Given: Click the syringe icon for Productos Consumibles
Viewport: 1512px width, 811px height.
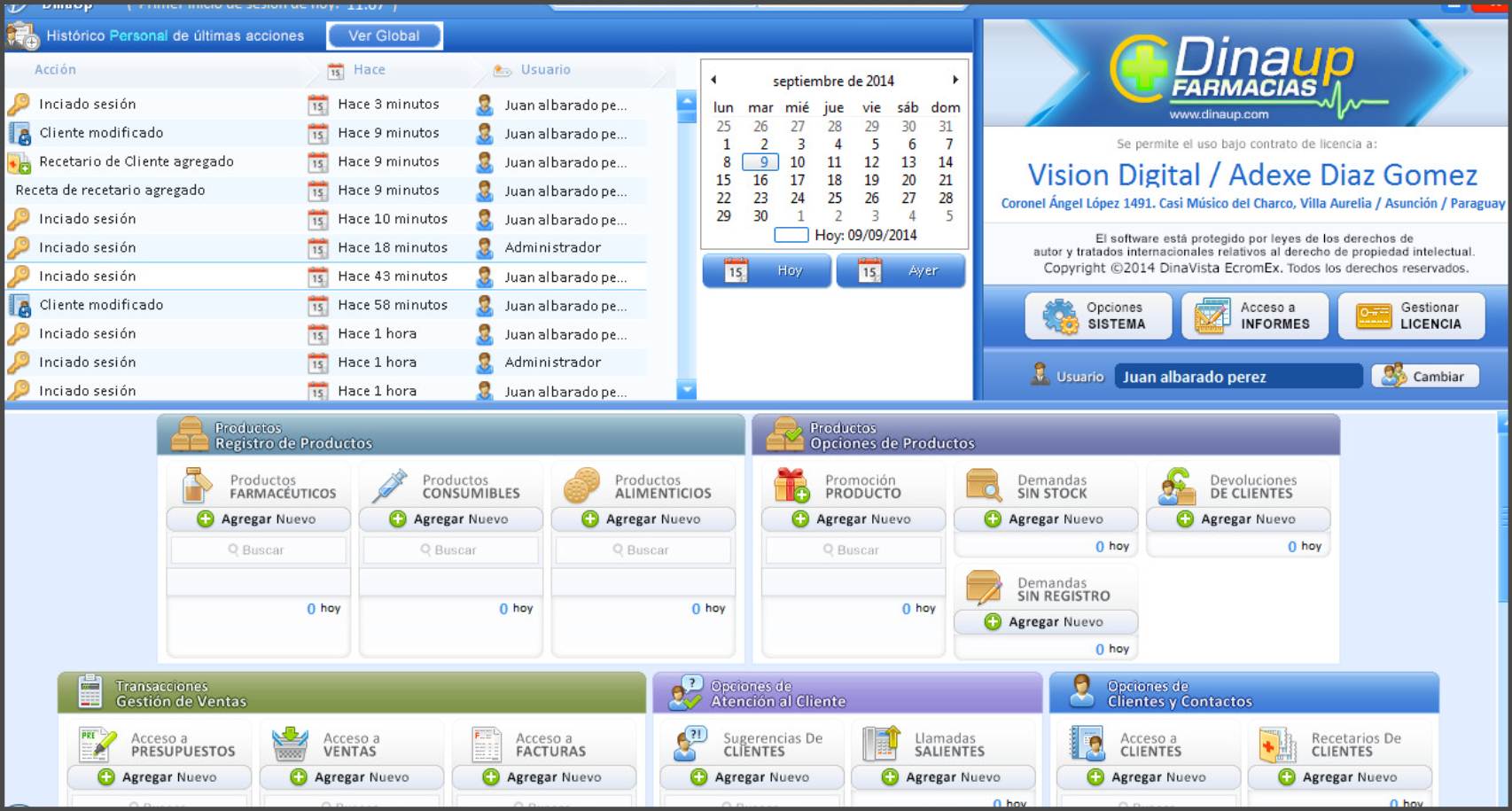Looking at the screenshot, I should [390, 483].
